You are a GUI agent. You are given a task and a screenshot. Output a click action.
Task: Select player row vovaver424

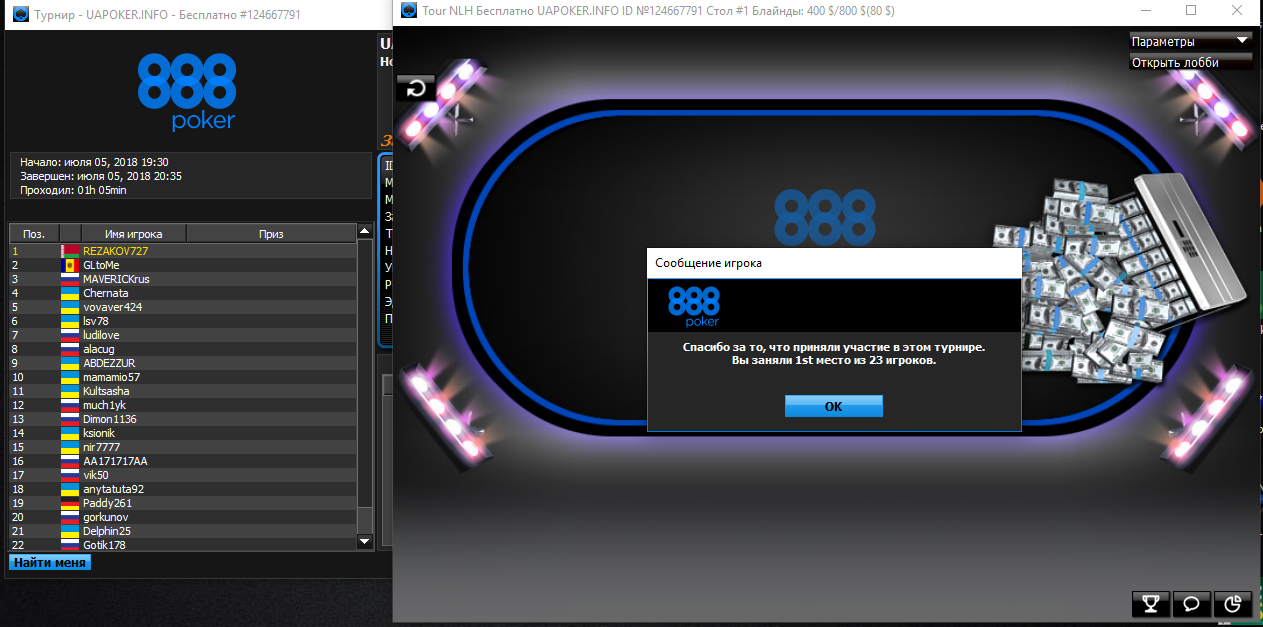tap(183, 307)
